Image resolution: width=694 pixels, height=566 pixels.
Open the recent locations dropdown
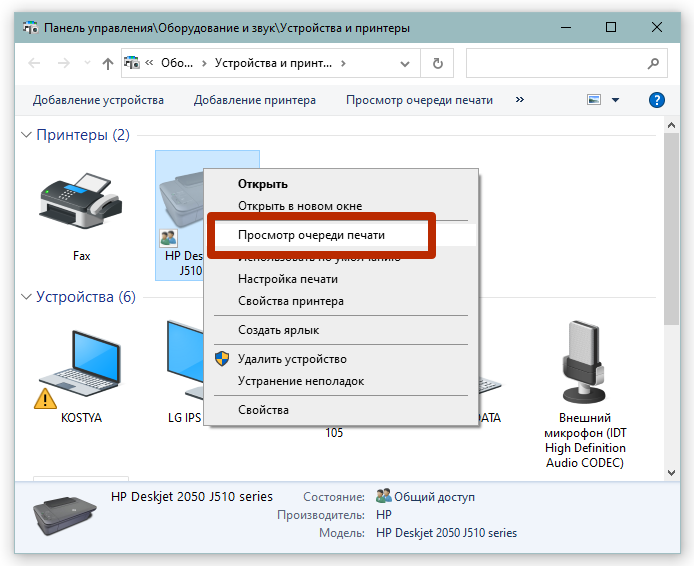click(87, 63)
